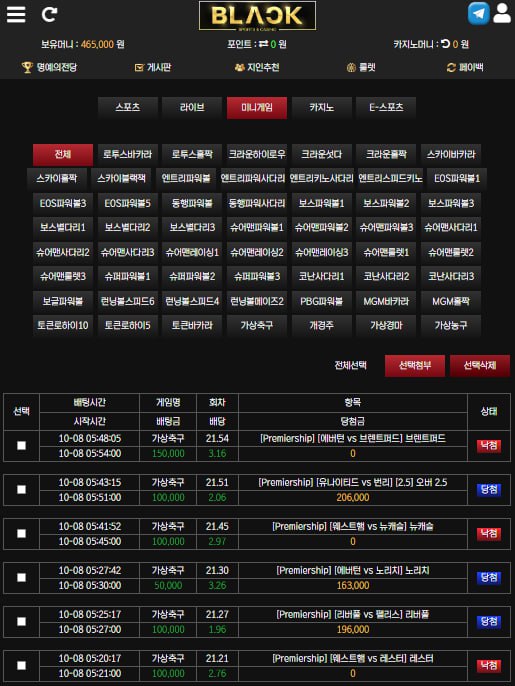Viewport: 515px width, 686px height.
Task: Click the 전체선택 link
Action: tap(350, 365)
